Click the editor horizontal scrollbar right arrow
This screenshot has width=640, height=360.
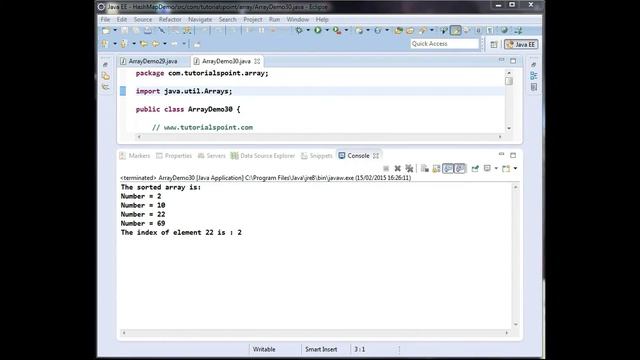[500, 137]
